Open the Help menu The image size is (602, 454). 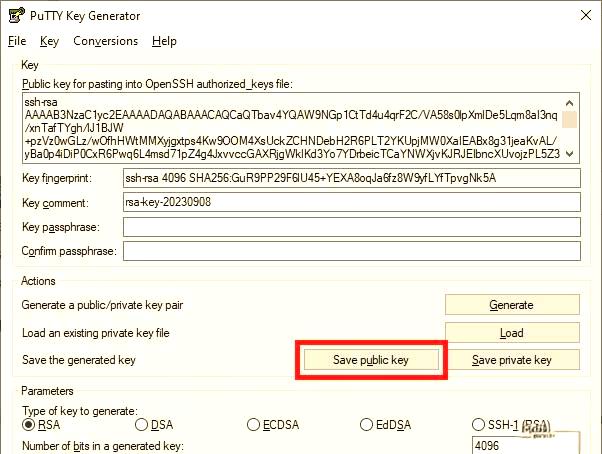[x=164, y=41]
